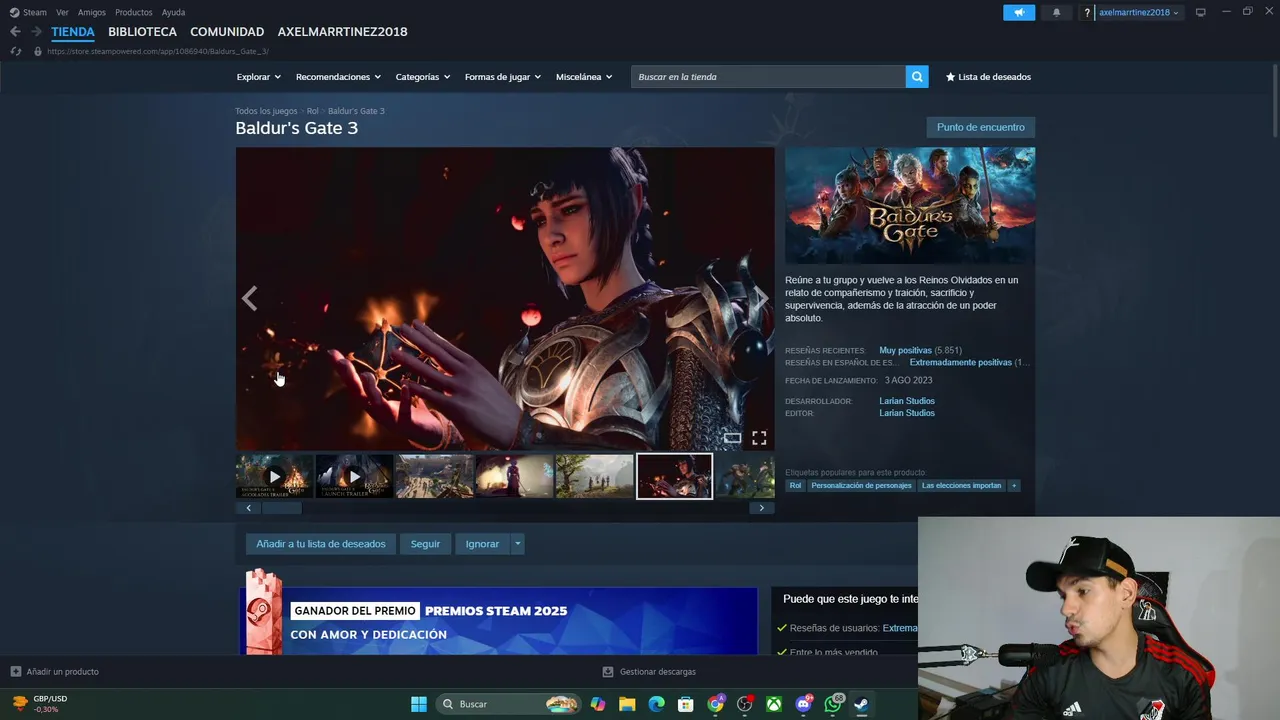Image resolution: width=1280 pixels, height=720 pixels.
Task: Open the Steam announcements megaphone button
Action: pyautogui.click(x=1019, y=12)
